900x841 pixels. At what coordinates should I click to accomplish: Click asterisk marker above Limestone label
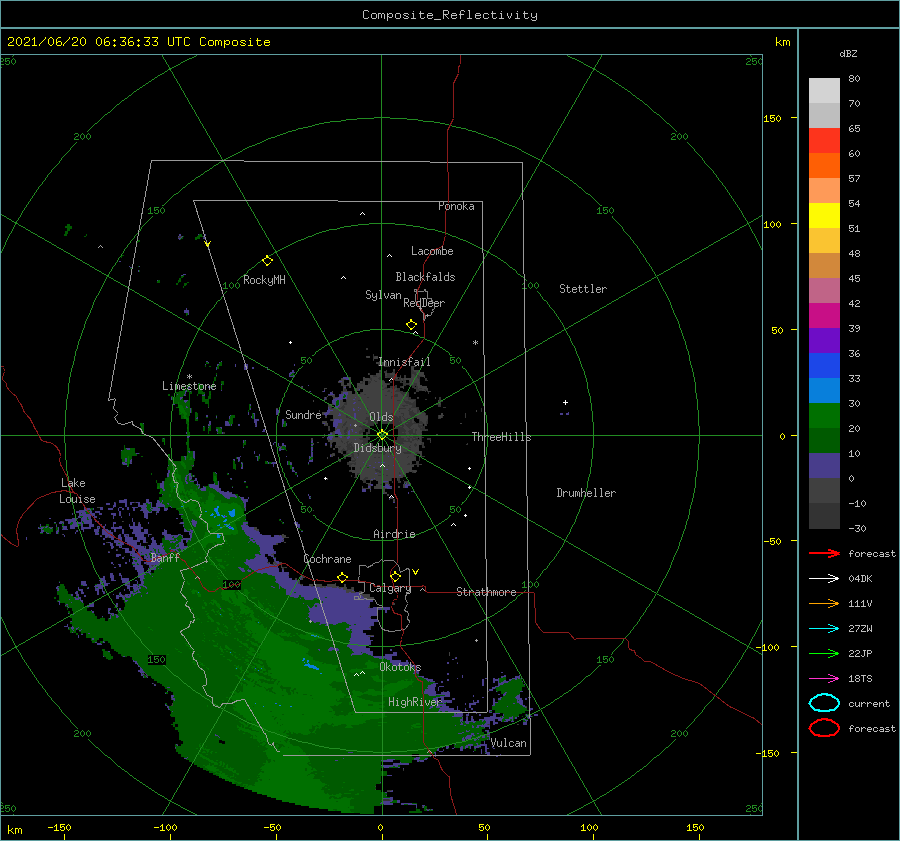[189, 377]
